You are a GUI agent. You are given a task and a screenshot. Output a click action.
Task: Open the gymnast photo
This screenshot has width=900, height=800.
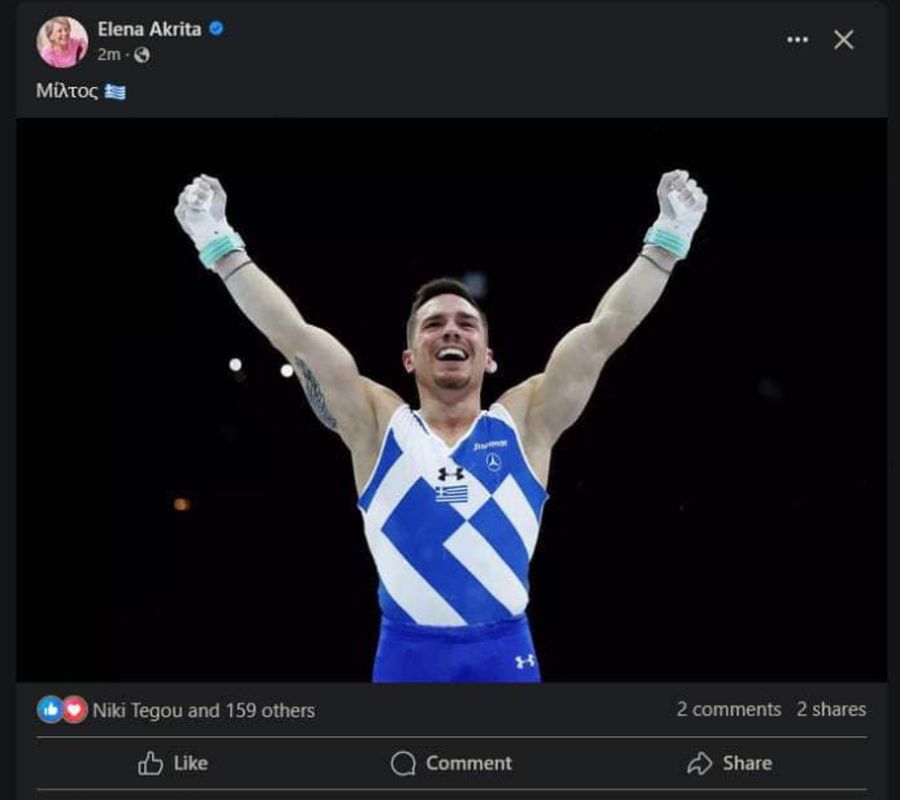(x=451, y=400)
